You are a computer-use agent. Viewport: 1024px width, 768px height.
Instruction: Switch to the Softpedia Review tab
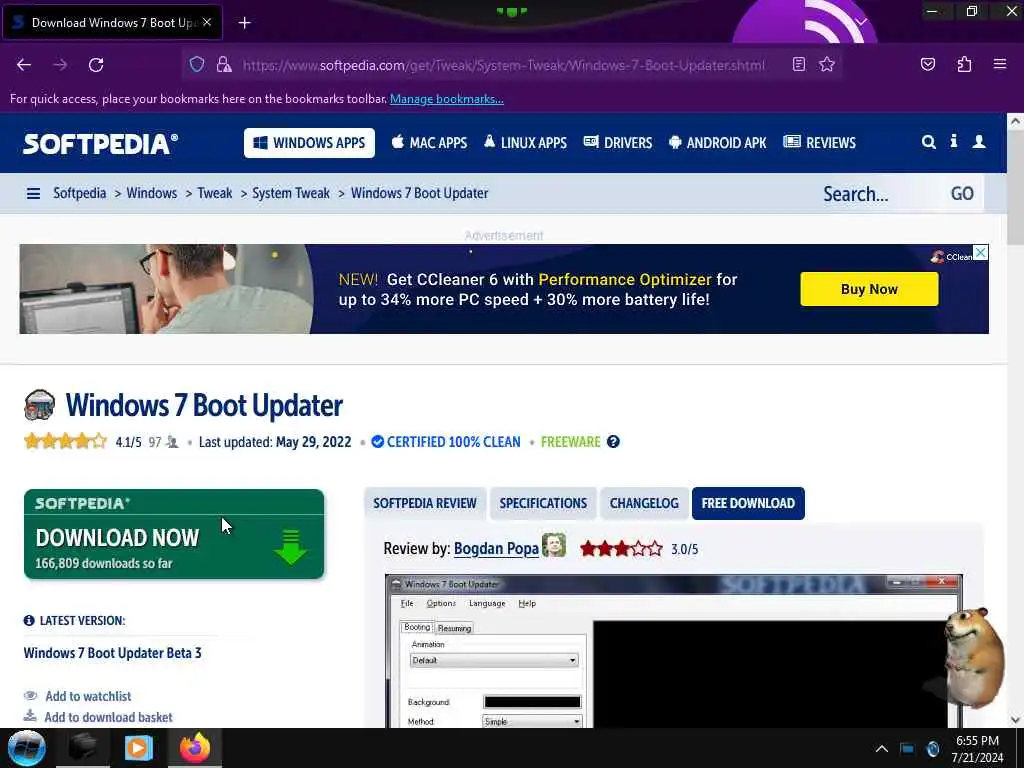click(425, 504)
